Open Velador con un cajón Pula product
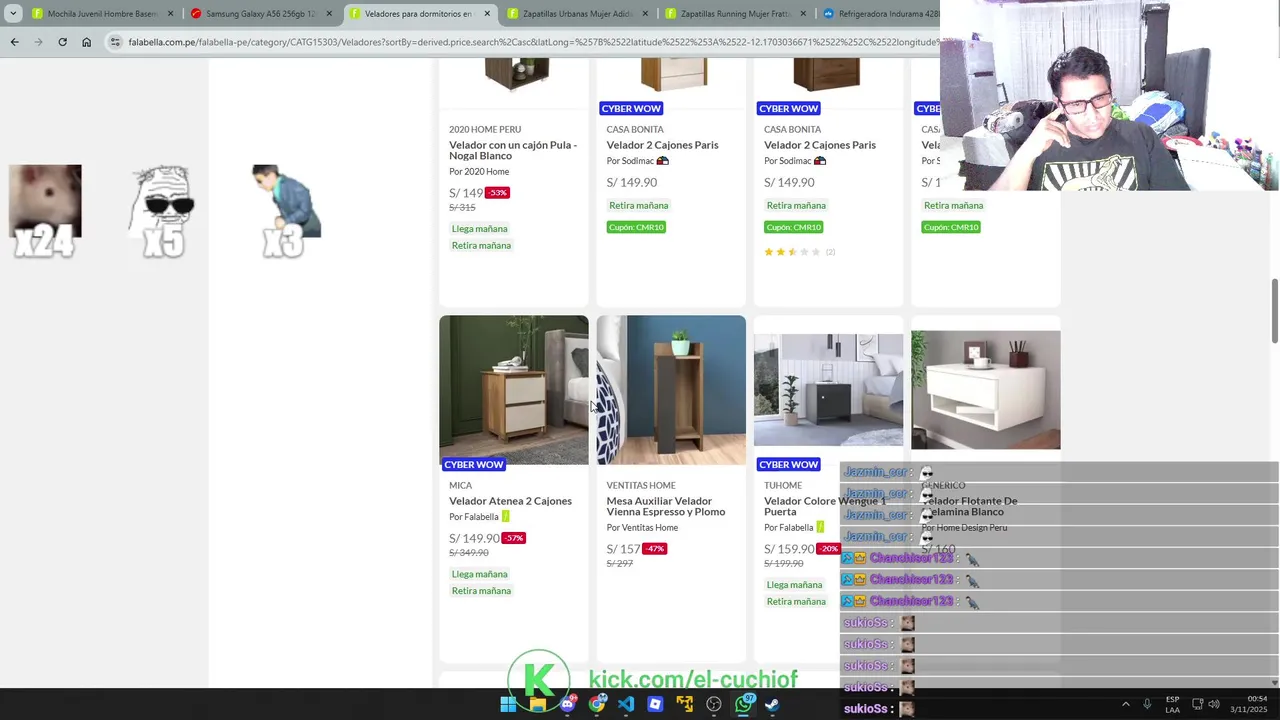 [x=512, y=150]
